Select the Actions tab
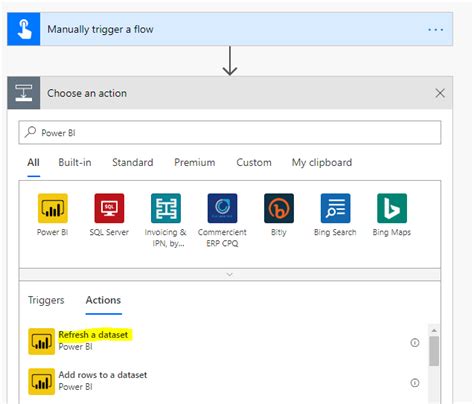474x404 pixels. (103, 300)
